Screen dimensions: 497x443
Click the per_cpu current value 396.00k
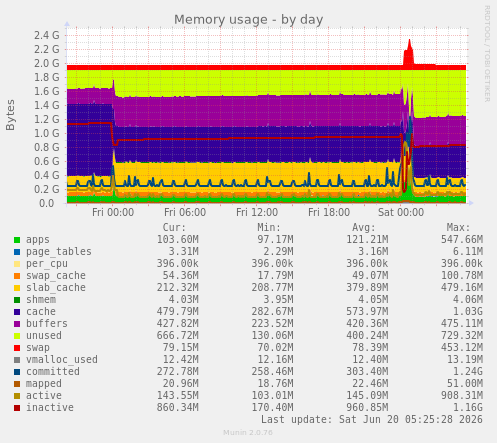tap(178, 264)
